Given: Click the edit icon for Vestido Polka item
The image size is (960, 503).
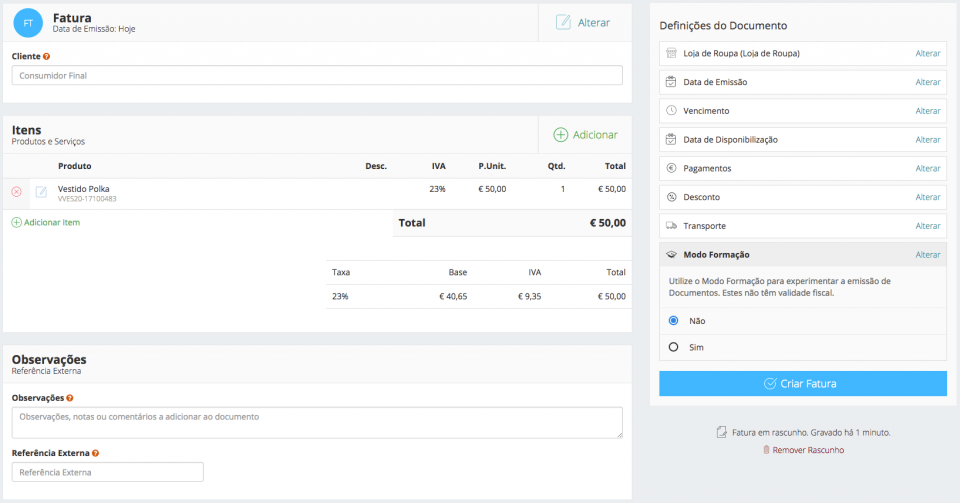Looking at the screenshot, I should (41, 192).
